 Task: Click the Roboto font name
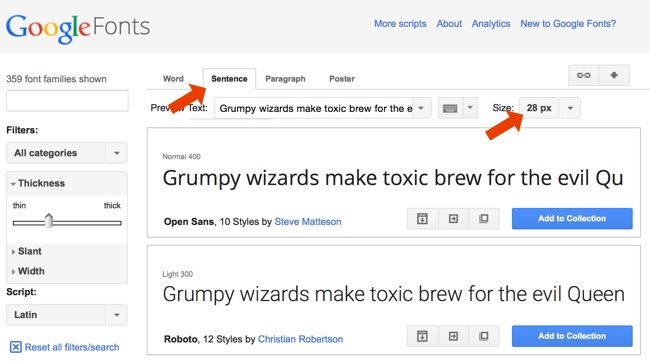point(181,339)
